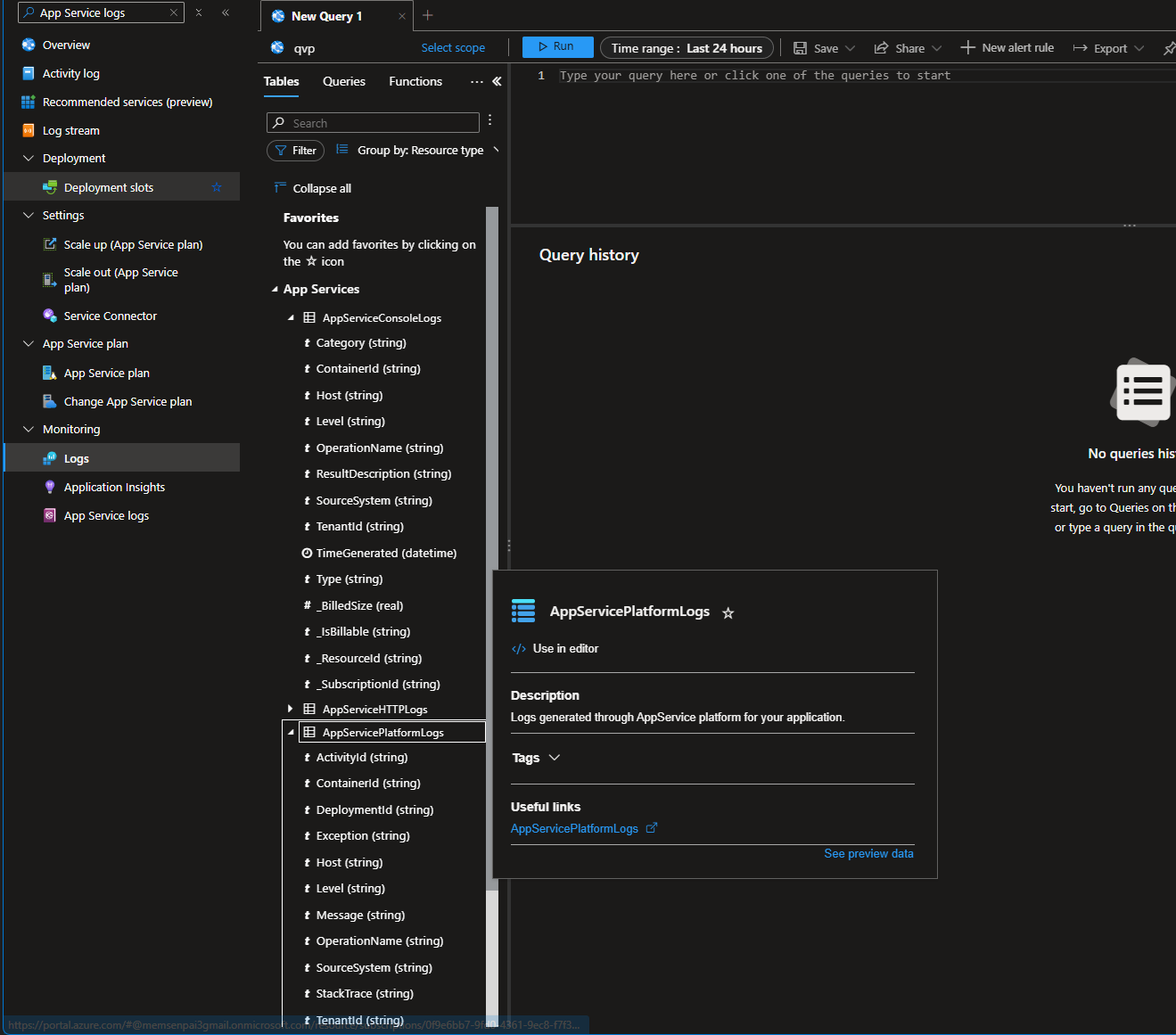
Task: Toggle the Deployment slots favorite star
Action: (217, 187)
